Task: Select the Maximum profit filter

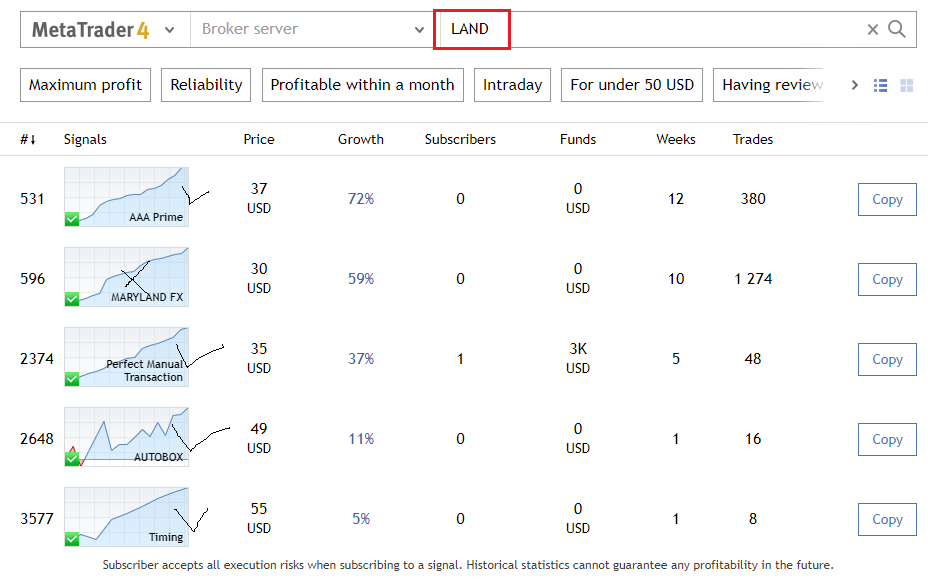Action: coord(85,85)
